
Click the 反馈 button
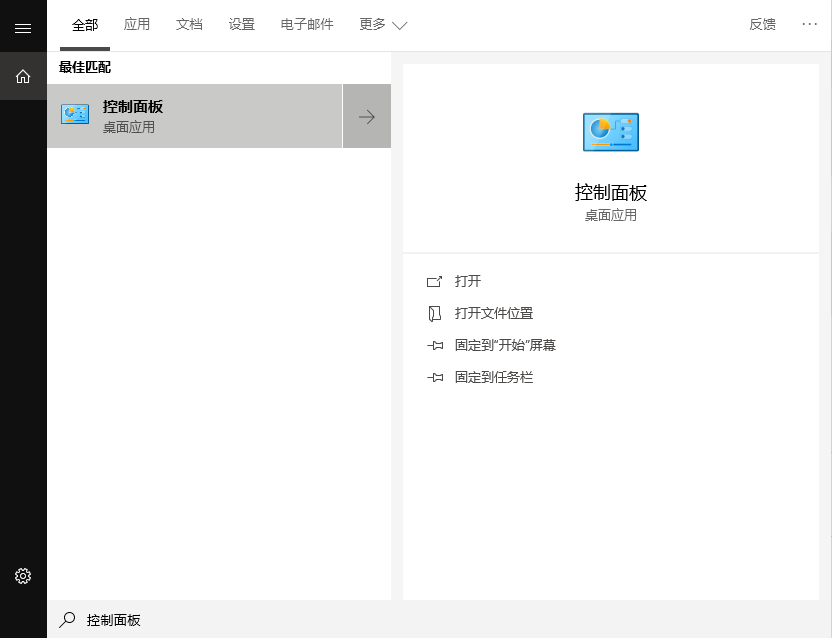(x=762, y=24)
